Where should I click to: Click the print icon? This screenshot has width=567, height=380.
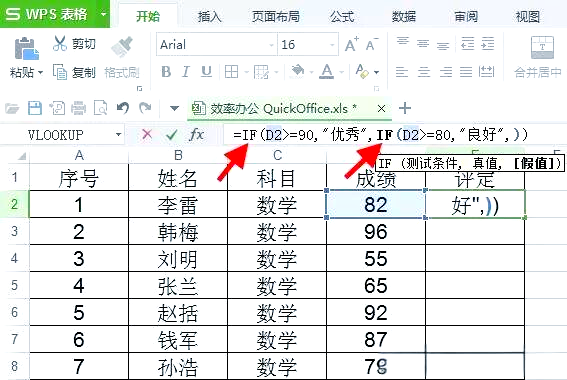click(78, 108)
